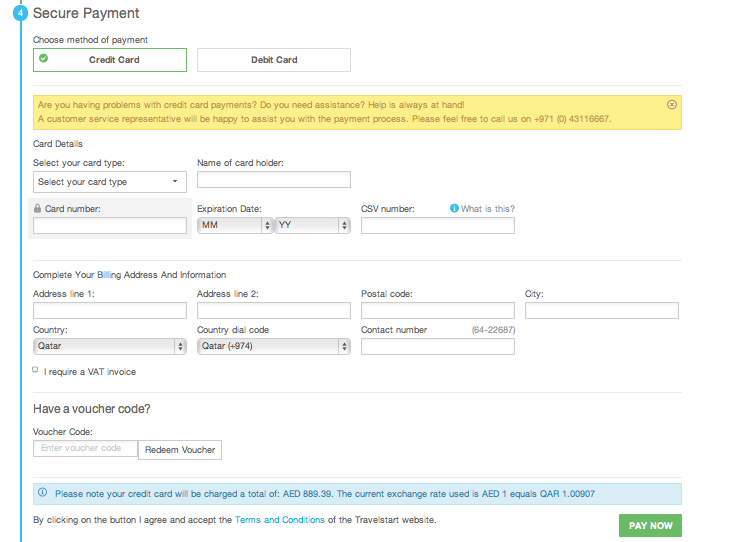The image size is (737, 542).
Task: Open the expiration month MM dropdown
Action: [235, 225]
